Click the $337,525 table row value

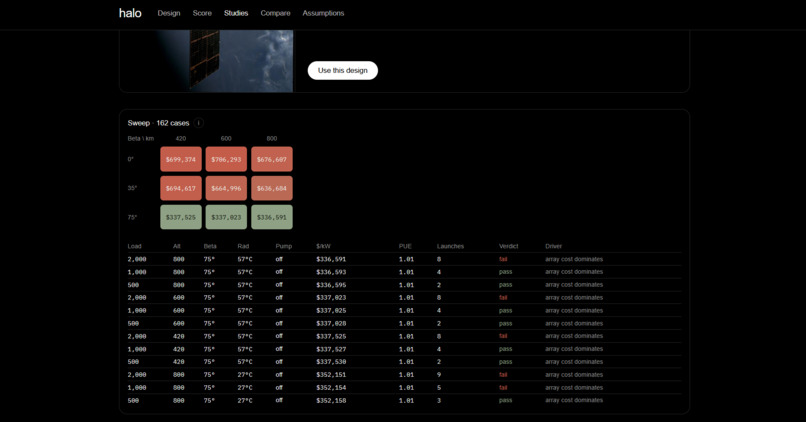tap(331, 336)
